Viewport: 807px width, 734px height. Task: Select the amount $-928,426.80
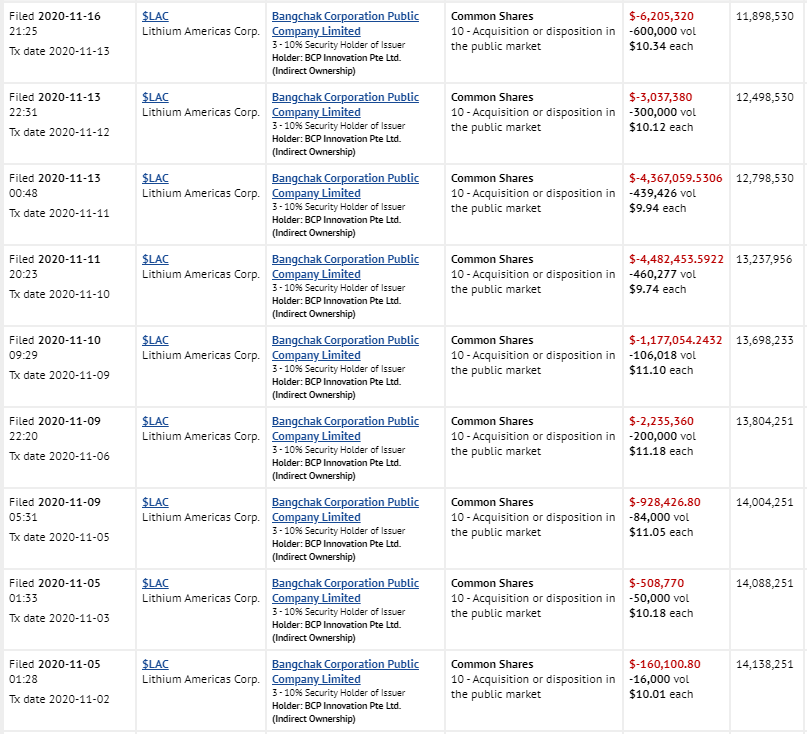[x=665, y=502]
